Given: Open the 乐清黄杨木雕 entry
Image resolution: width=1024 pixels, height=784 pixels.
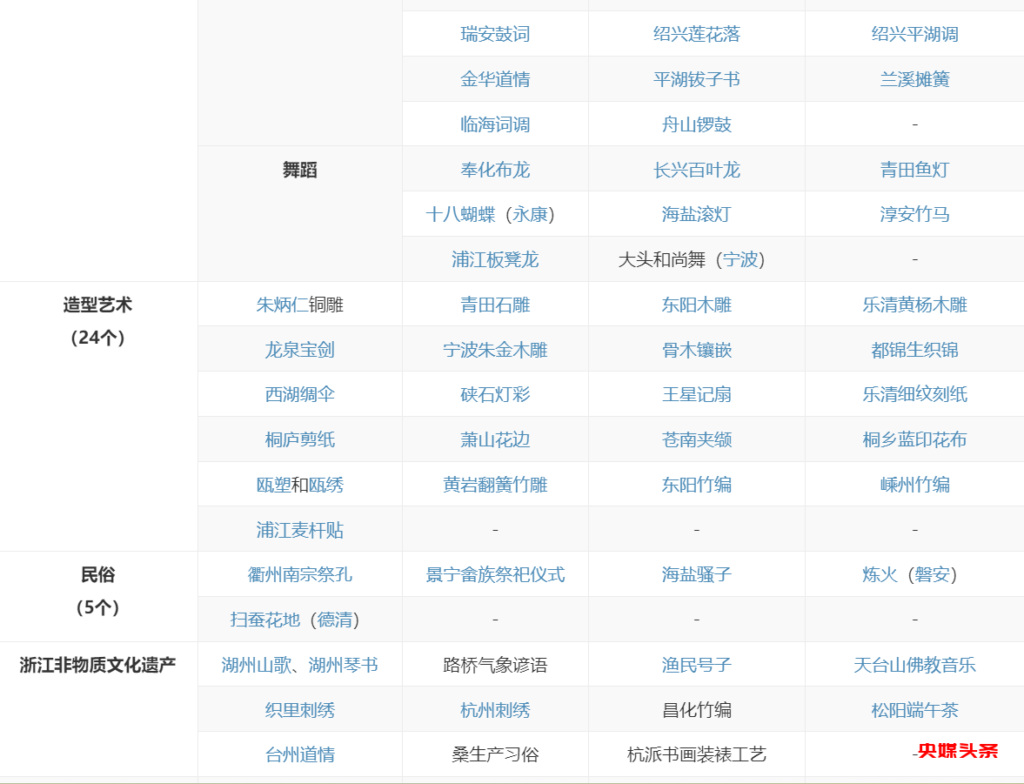Looking at the screenshot, I should (x=913, y=304).
